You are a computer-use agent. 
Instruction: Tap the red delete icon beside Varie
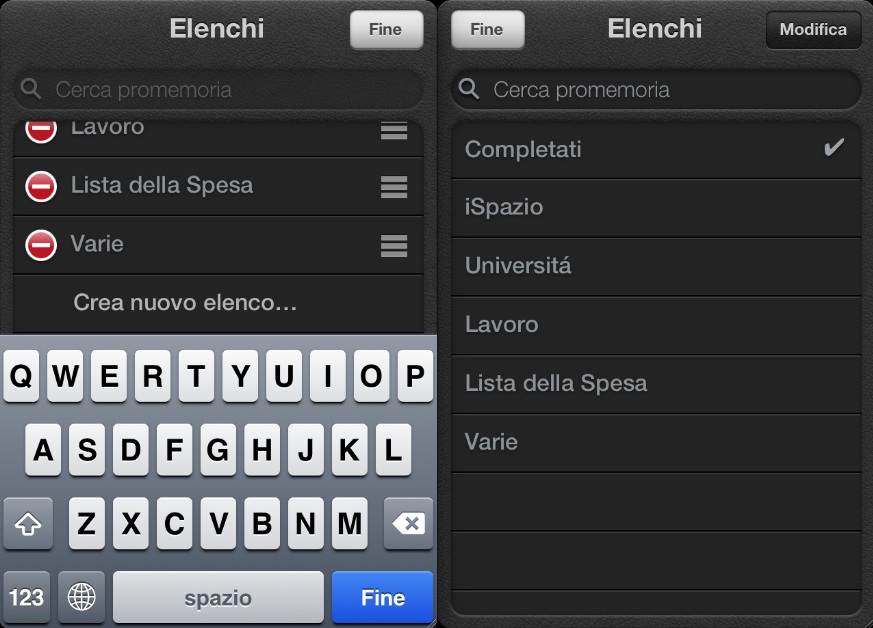coord(41,244)
